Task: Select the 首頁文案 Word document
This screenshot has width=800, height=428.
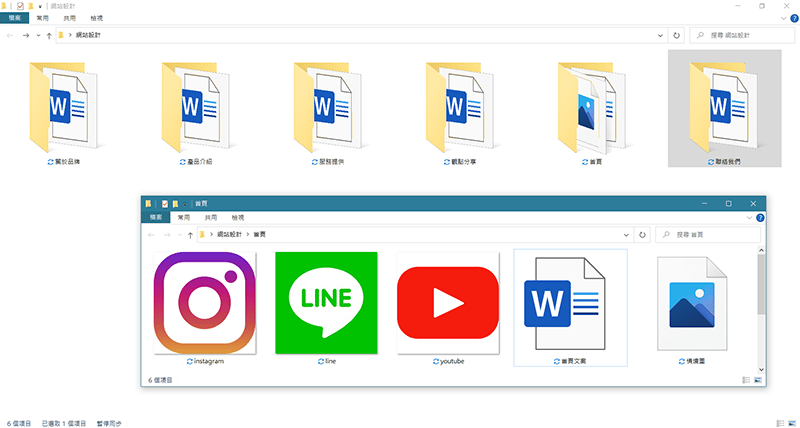Action: 569,304
